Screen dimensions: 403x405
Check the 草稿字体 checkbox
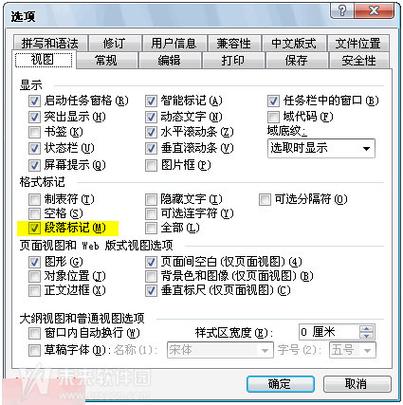click(34, 350)
